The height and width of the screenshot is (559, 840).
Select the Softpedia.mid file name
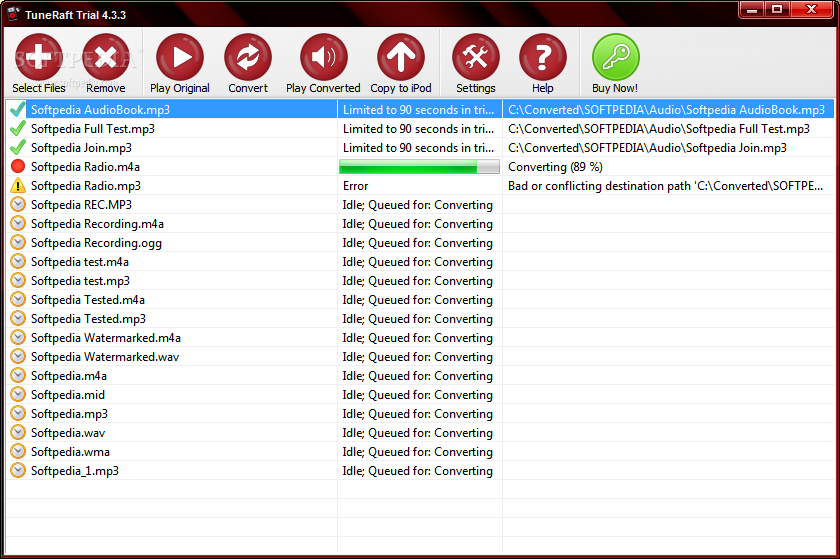[68, 395]
